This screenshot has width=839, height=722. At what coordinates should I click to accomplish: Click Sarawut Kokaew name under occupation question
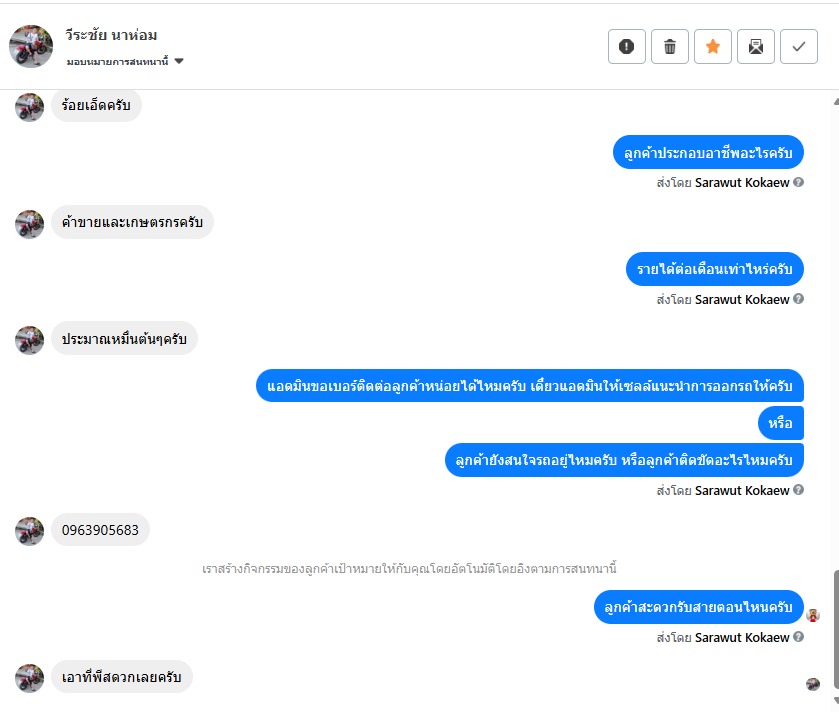pos(742,183)
